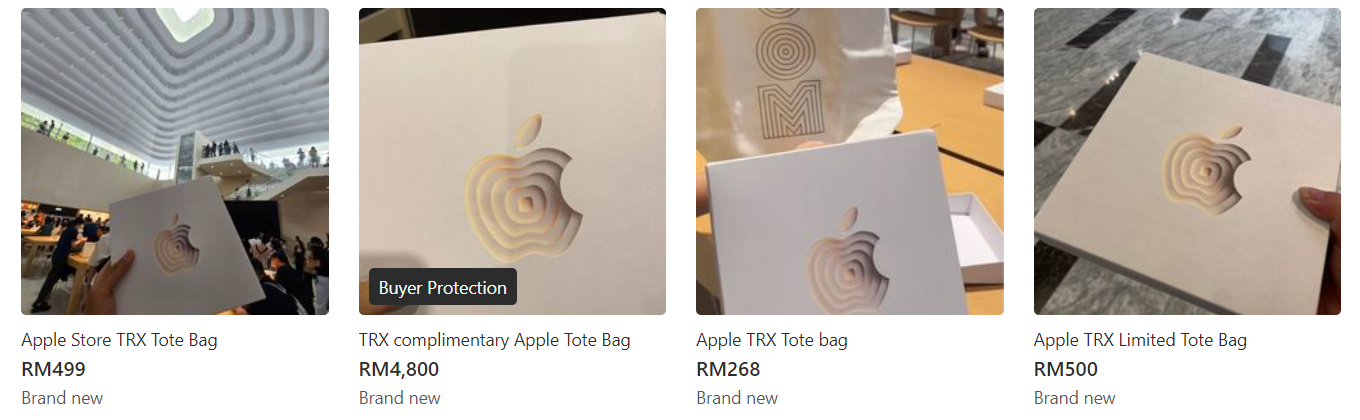The width and height of the screenshot is (1360, 420).
Task: Click 'Brand new' under the RM499 listing
Action: point(62,398)
